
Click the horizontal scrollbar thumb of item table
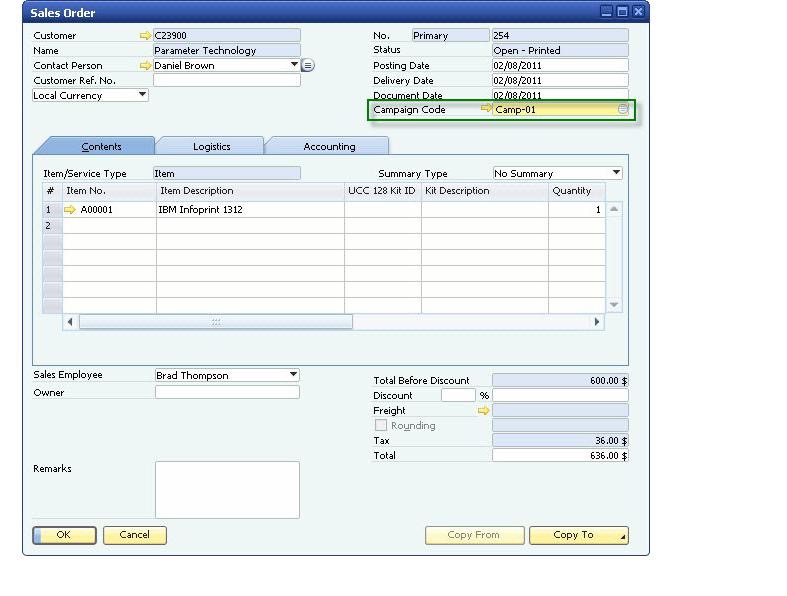[216, 321]
